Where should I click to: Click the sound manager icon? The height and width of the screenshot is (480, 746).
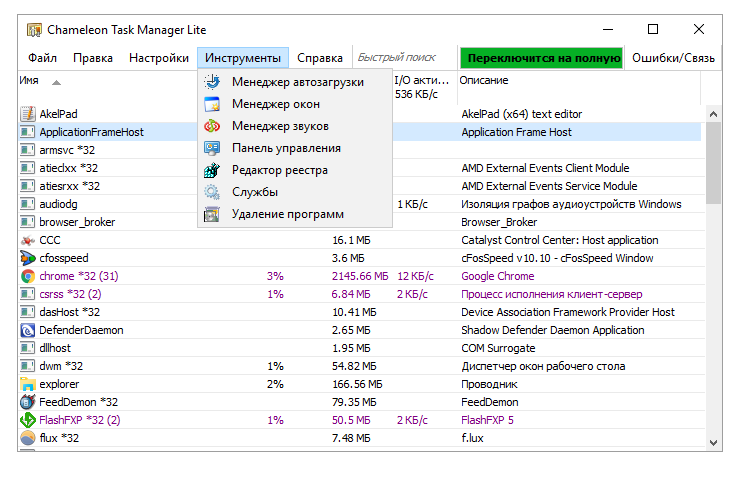(x=212, y=126)
